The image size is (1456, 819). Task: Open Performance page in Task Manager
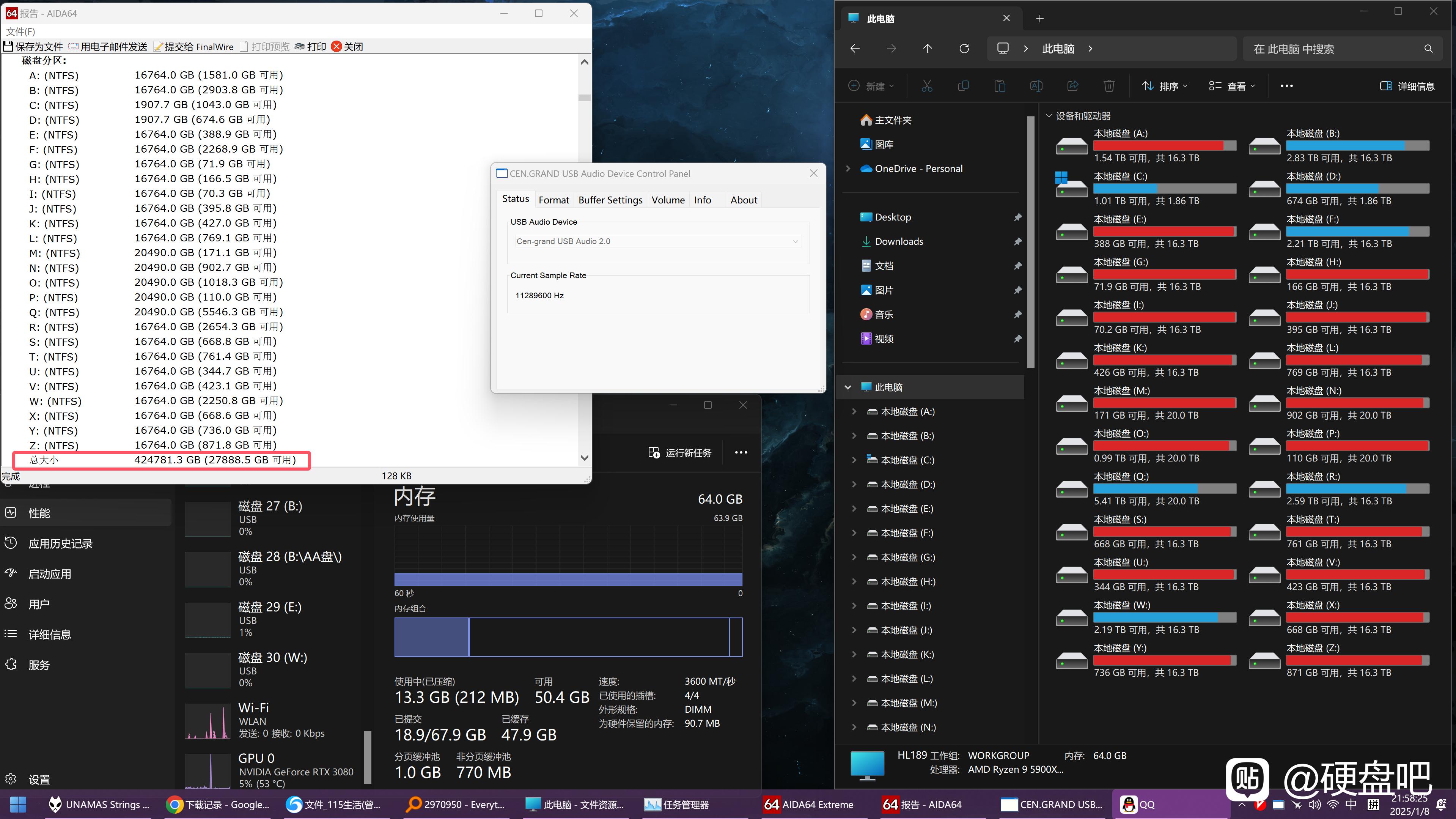(x=86, y=513)
